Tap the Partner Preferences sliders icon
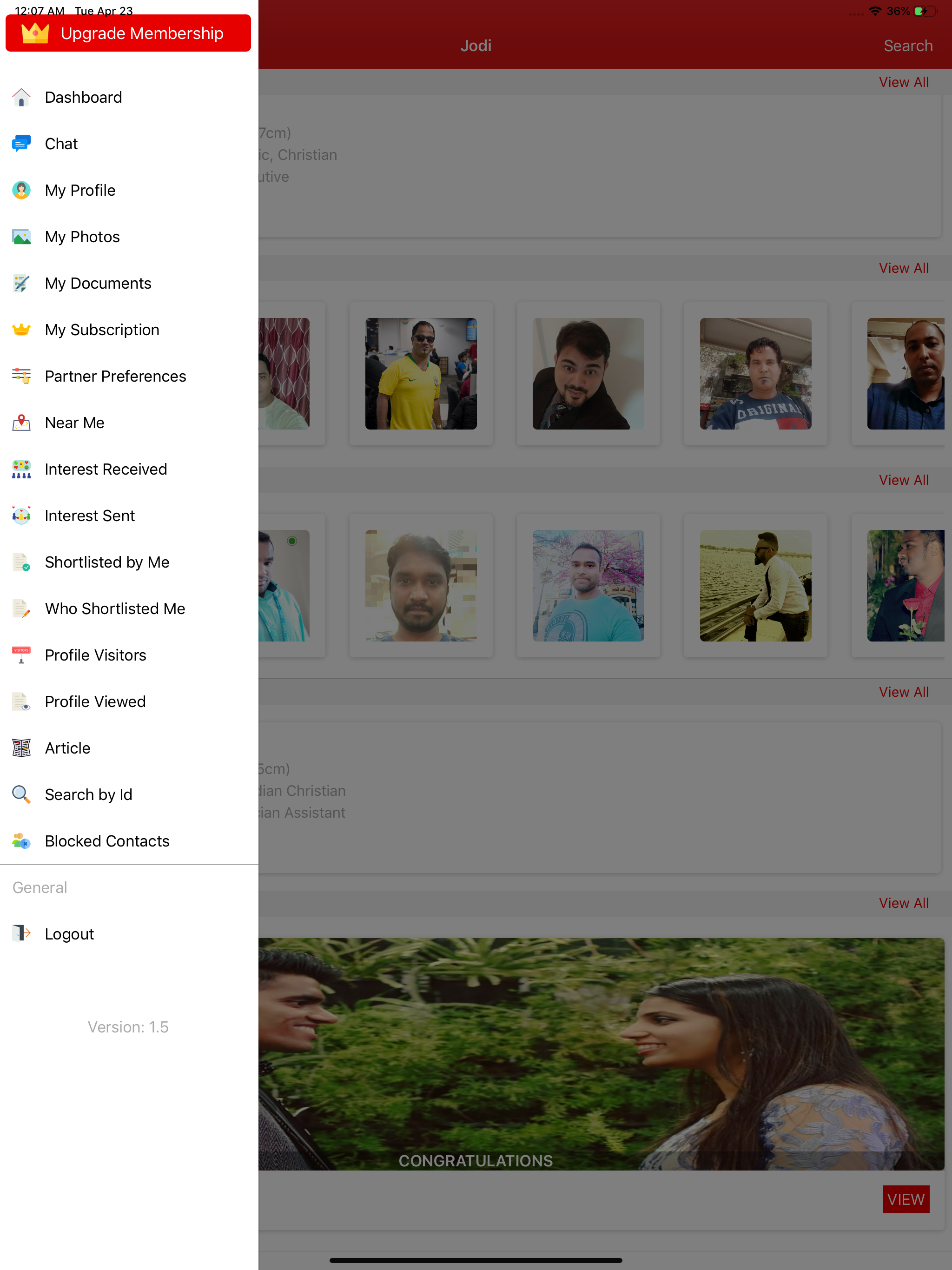Viewport: 952px width, 1270px height. coord(21,376)
